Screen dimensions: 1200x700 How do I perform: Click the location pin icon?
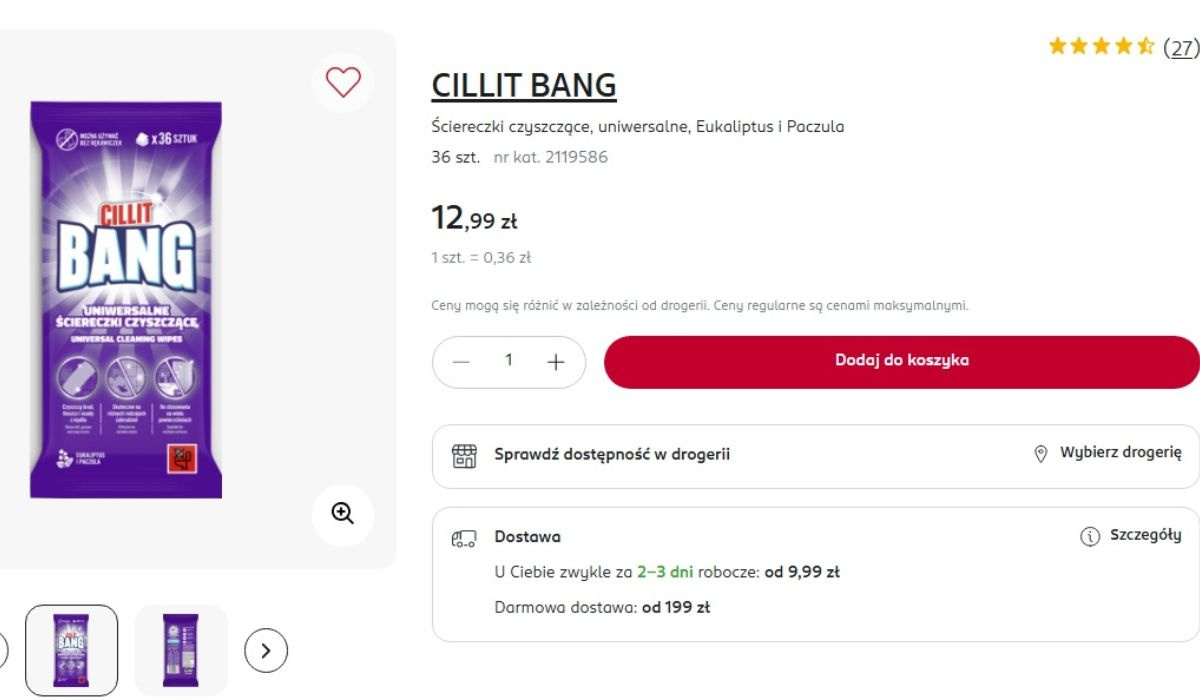(x=1040, y=454)
